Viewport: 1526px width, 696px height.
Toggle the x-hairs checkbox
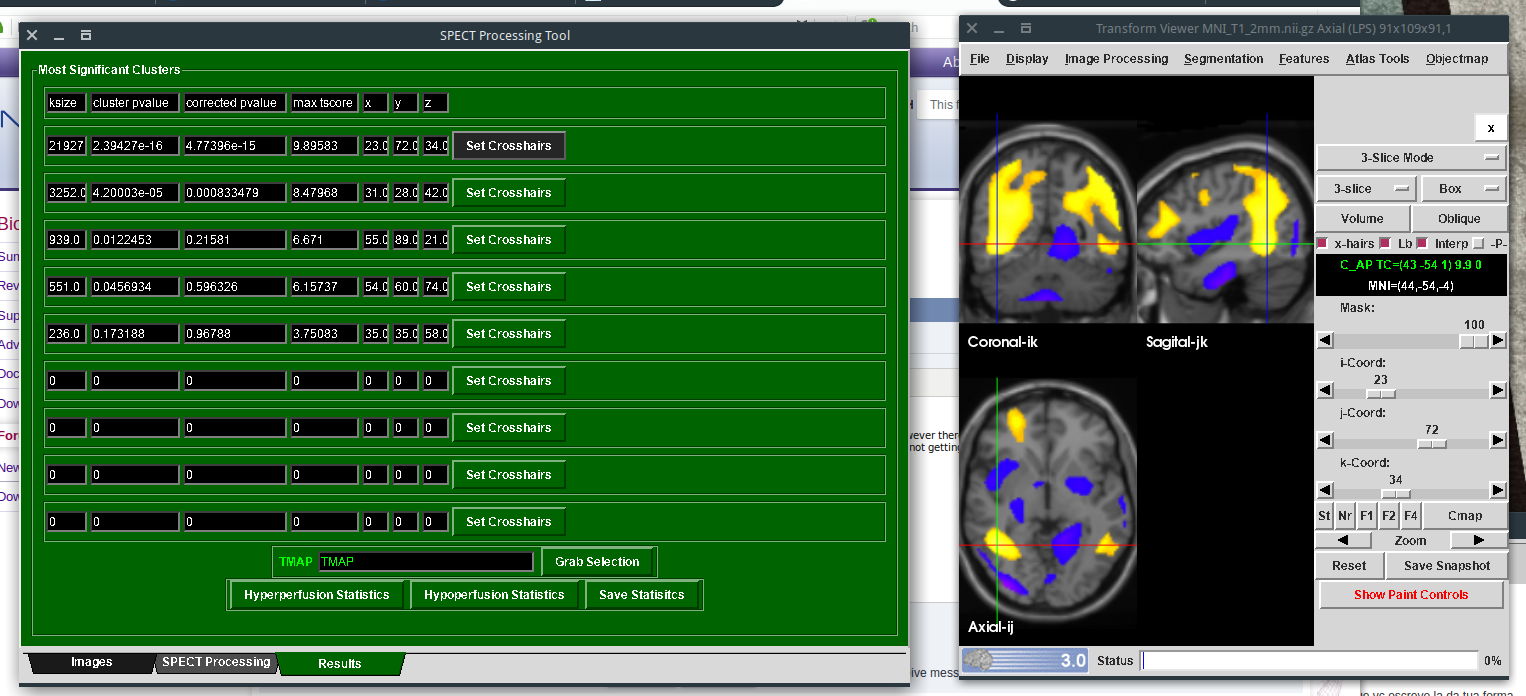click(x=1323, y=244)
